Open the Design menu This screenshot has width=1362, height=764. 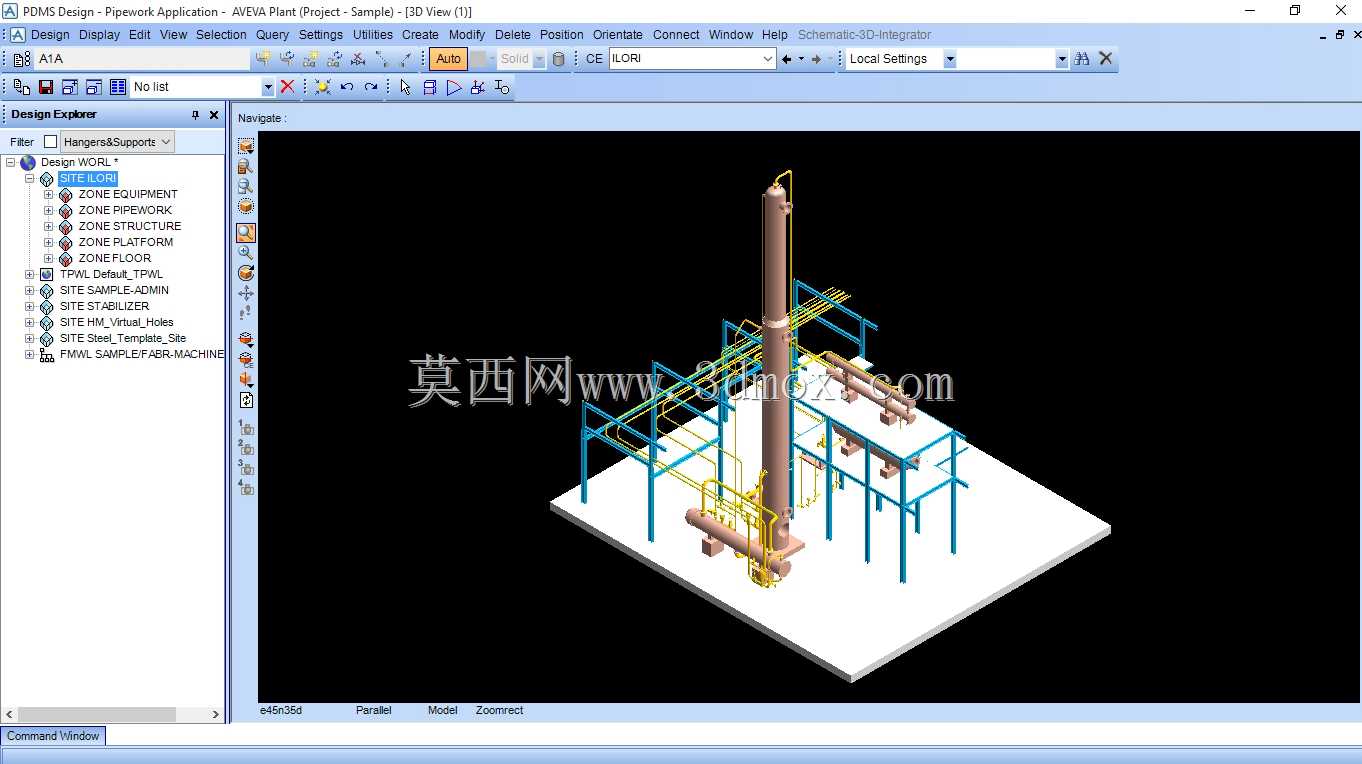(x=50, y=35)
